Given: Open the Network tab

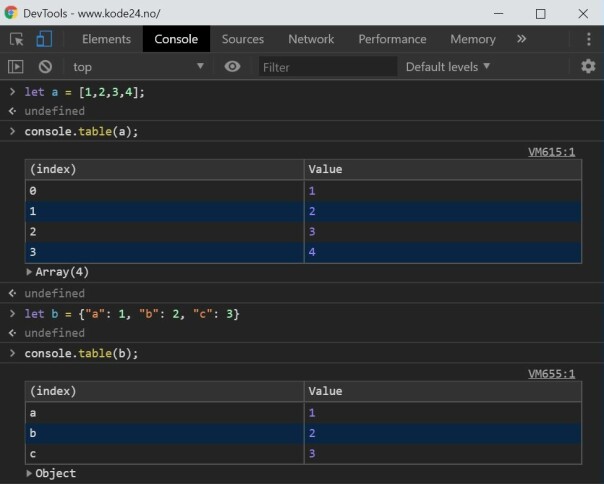Looking at the screenshot, I should click(x=311, y=39).
